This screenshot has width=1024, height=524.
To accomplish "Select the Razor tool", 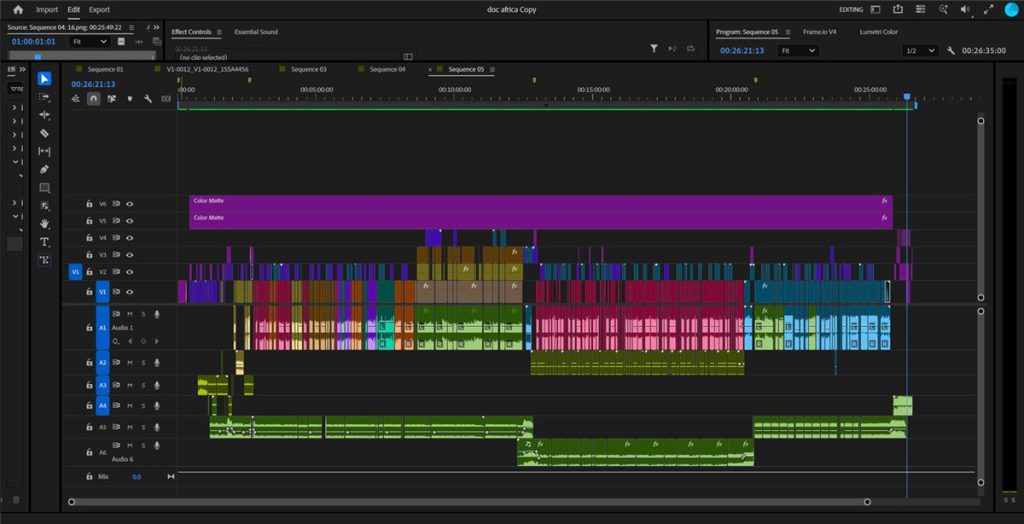I will [x=44, y=133].
